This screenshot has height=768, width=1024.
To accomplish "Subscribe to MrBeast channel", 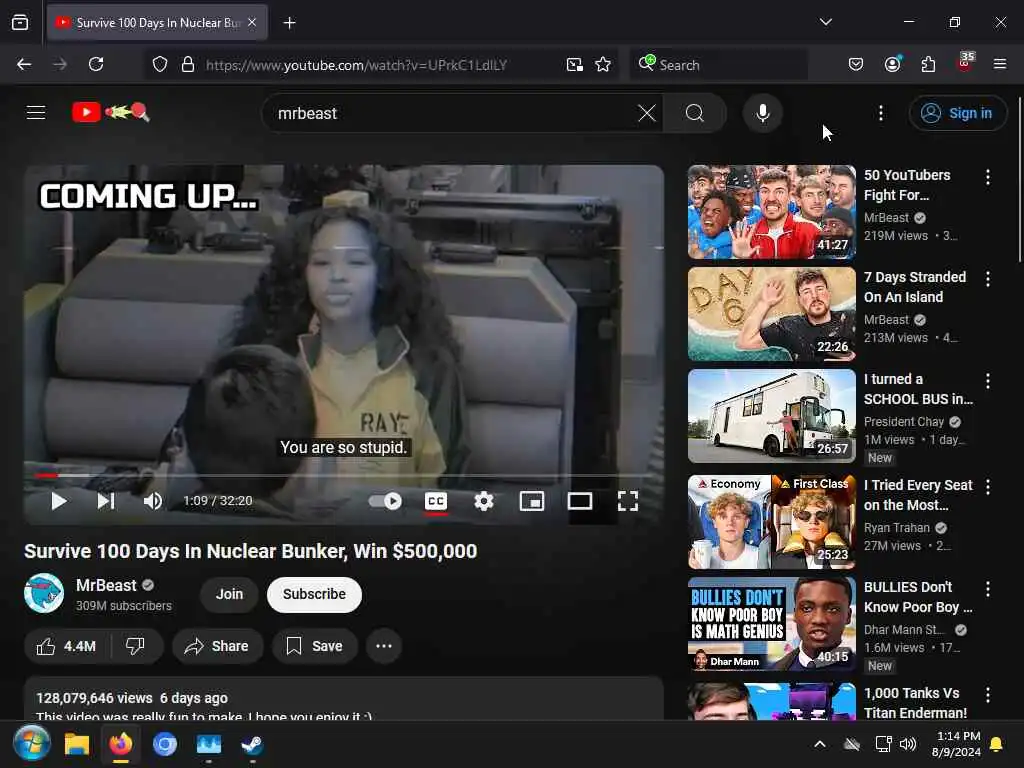I will click(x=314, y=594).
